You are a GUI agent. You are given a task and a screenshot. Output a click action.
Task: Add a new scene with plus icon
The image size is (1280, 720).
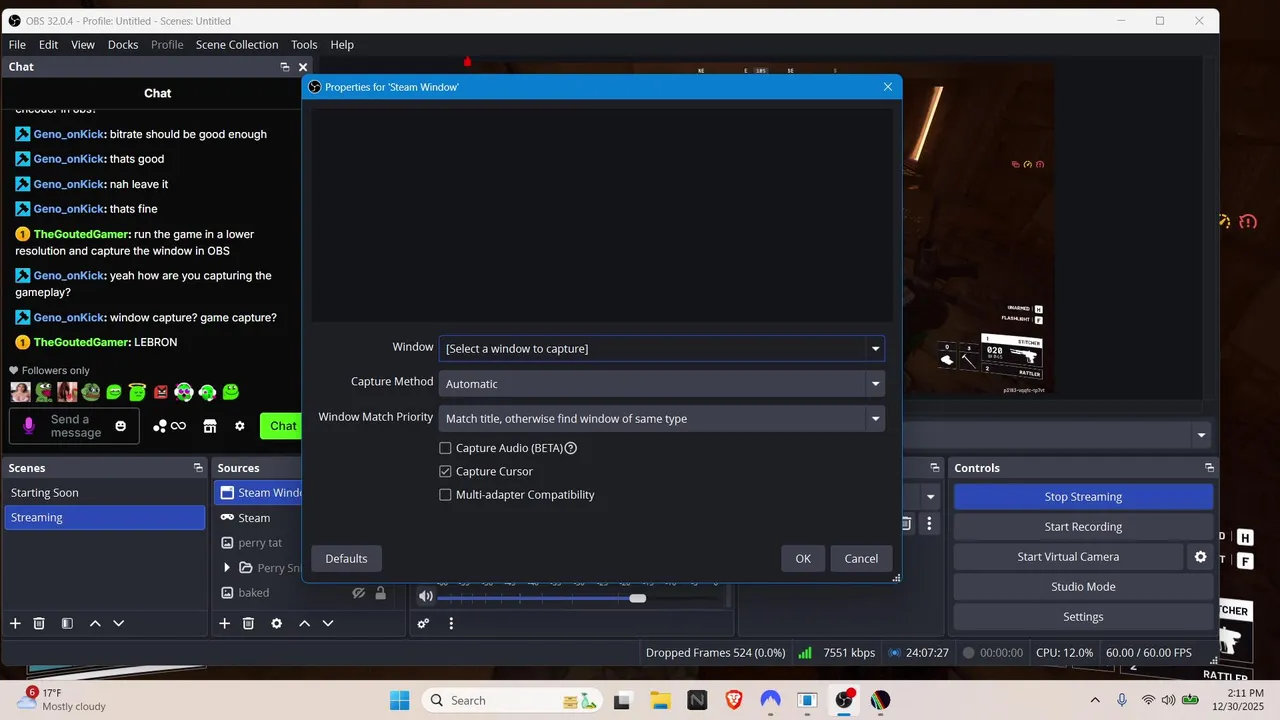15,623
